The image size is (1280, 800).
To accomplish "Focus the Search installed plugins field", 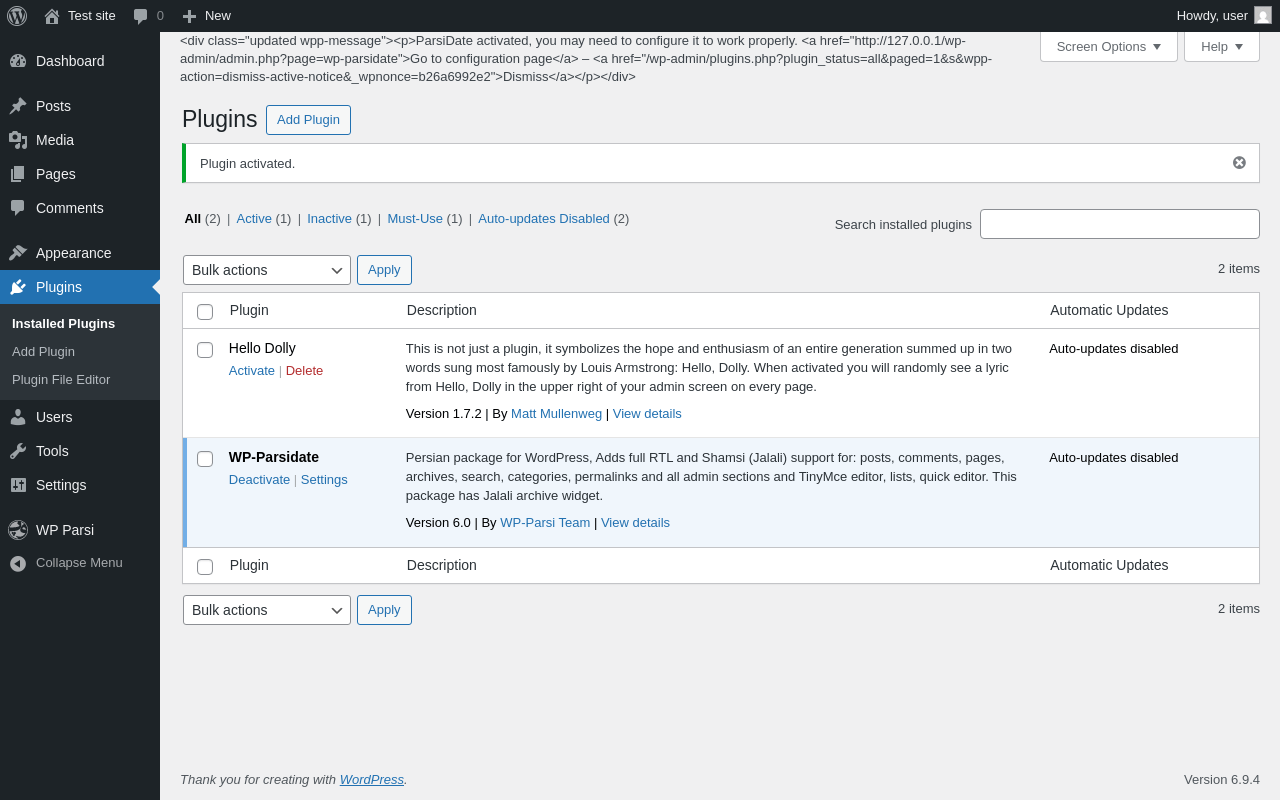I will point(1120,224).
